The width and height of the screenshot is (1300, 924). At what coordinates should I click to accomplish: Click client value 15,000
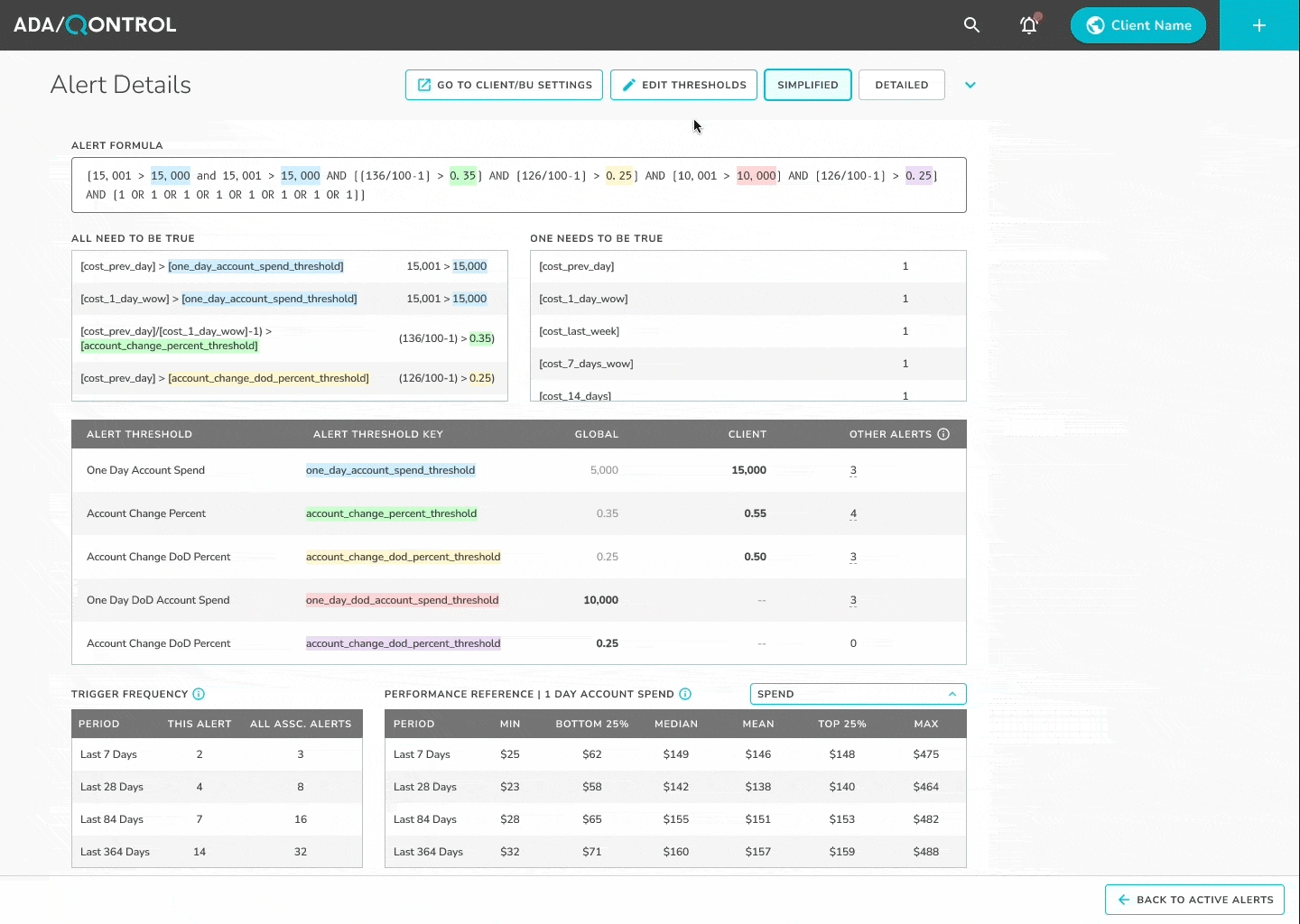tap(748, 470)
